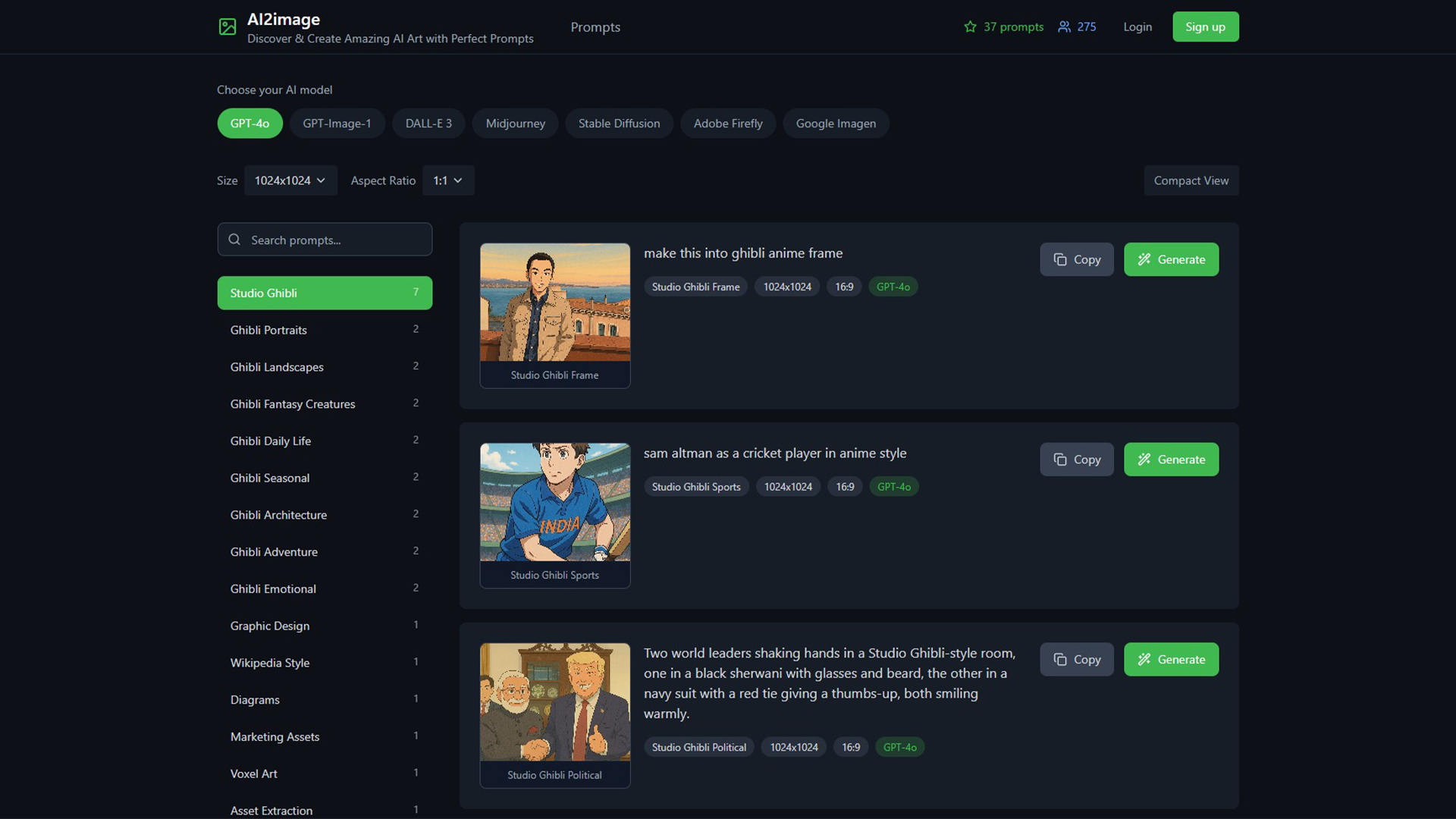Select the Studio Ghibli category

(325, 293)
